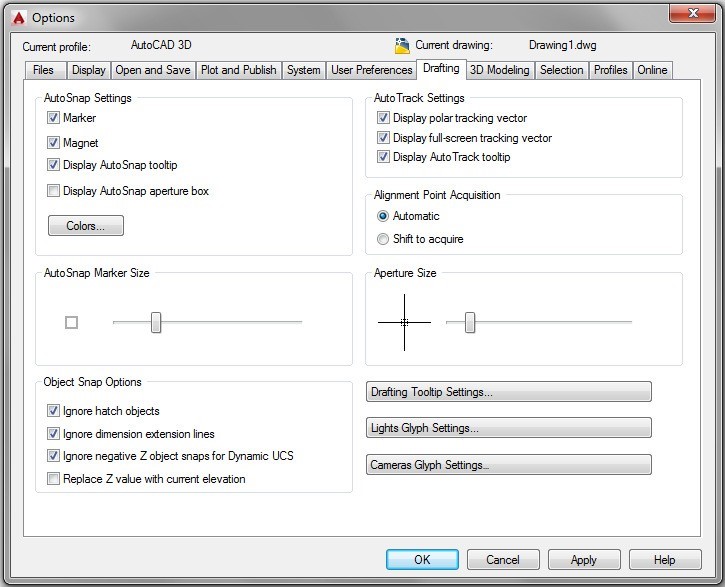Click the AutoSnap Marker Size slider handle
Viewport: 725px width, 587px height.
156,322
